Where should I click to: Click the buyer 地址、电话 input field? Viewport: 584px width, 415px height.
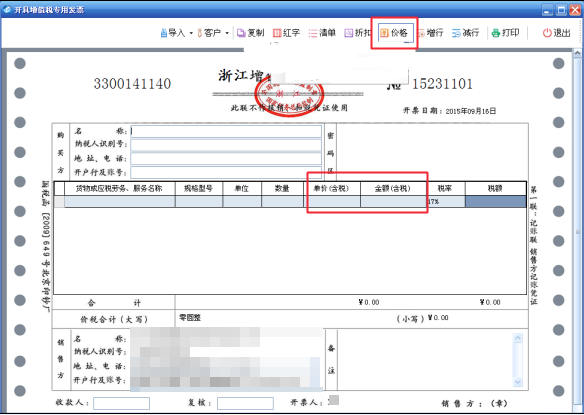[x=226, y=159]
